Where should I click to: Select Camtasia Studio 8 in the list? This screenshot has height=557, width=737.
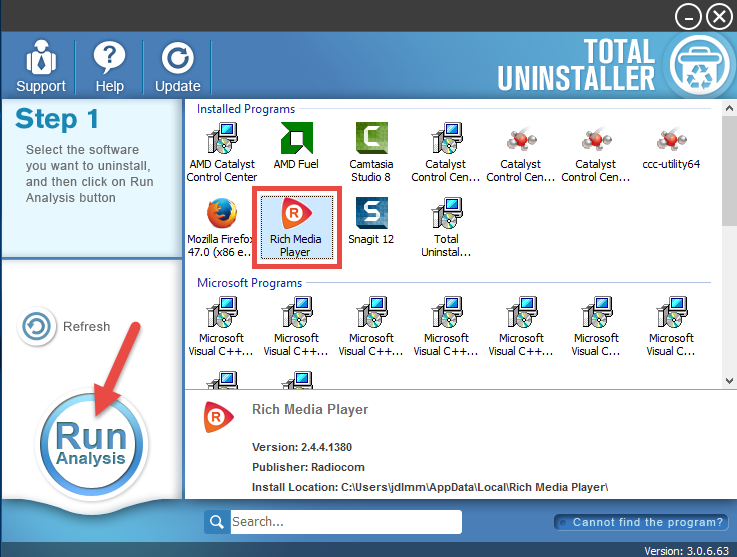tap(371, 152)
